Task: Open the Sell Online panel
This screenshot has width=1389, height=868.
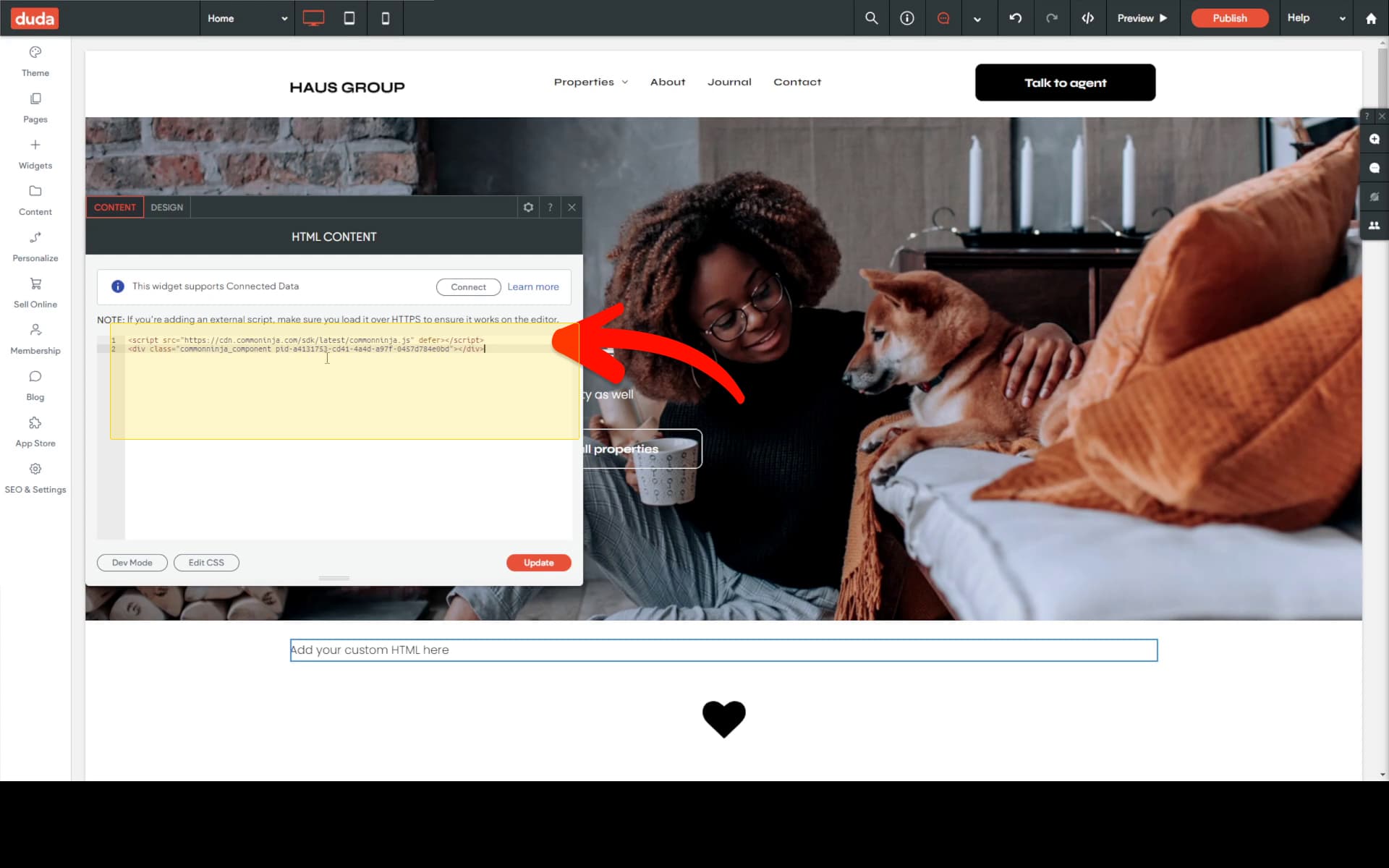Action: pos(35,293)
